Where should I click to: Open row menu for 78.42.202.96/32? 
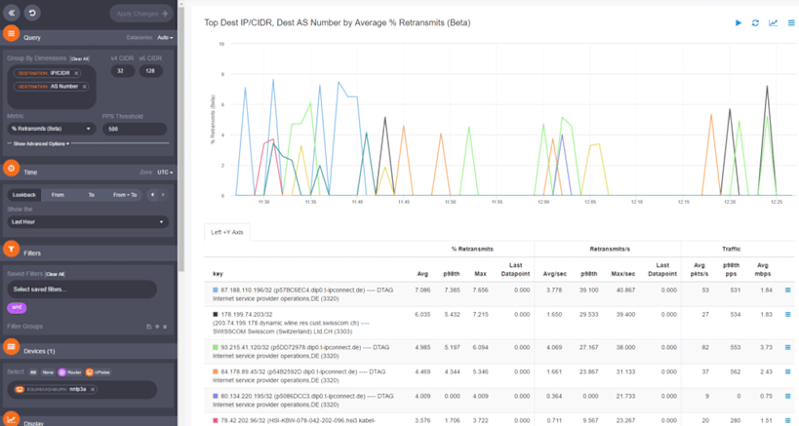788,420
